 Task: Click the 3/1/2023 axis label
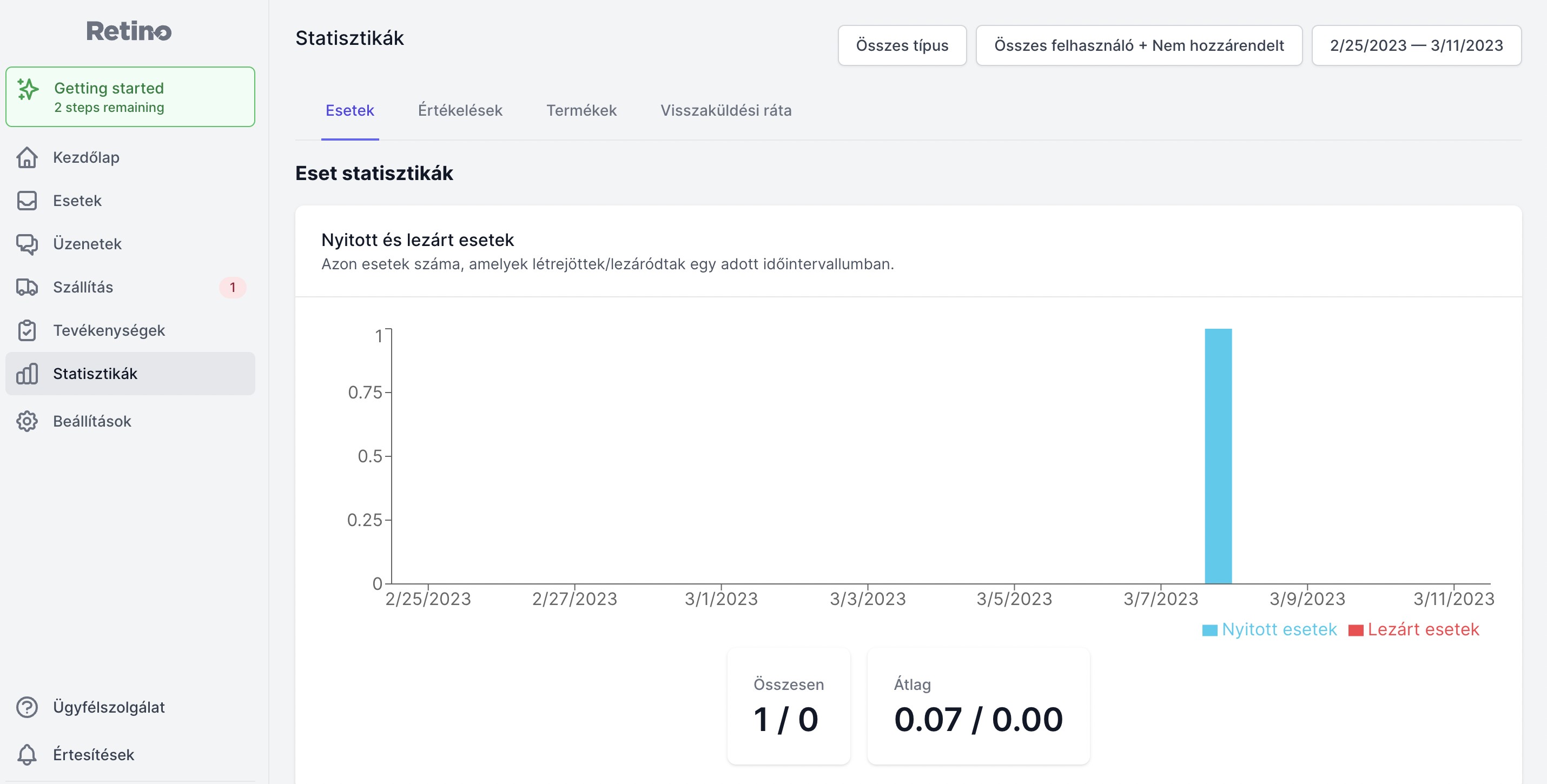[x=720, y=599]
